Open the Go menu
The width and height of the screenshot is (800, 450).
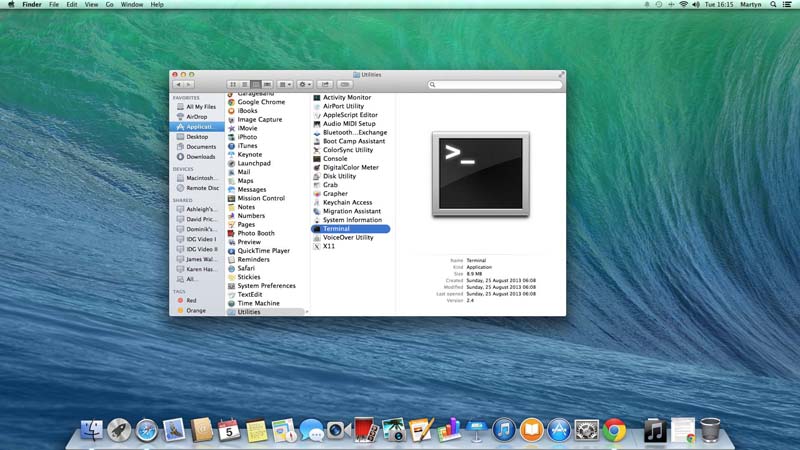110,4
